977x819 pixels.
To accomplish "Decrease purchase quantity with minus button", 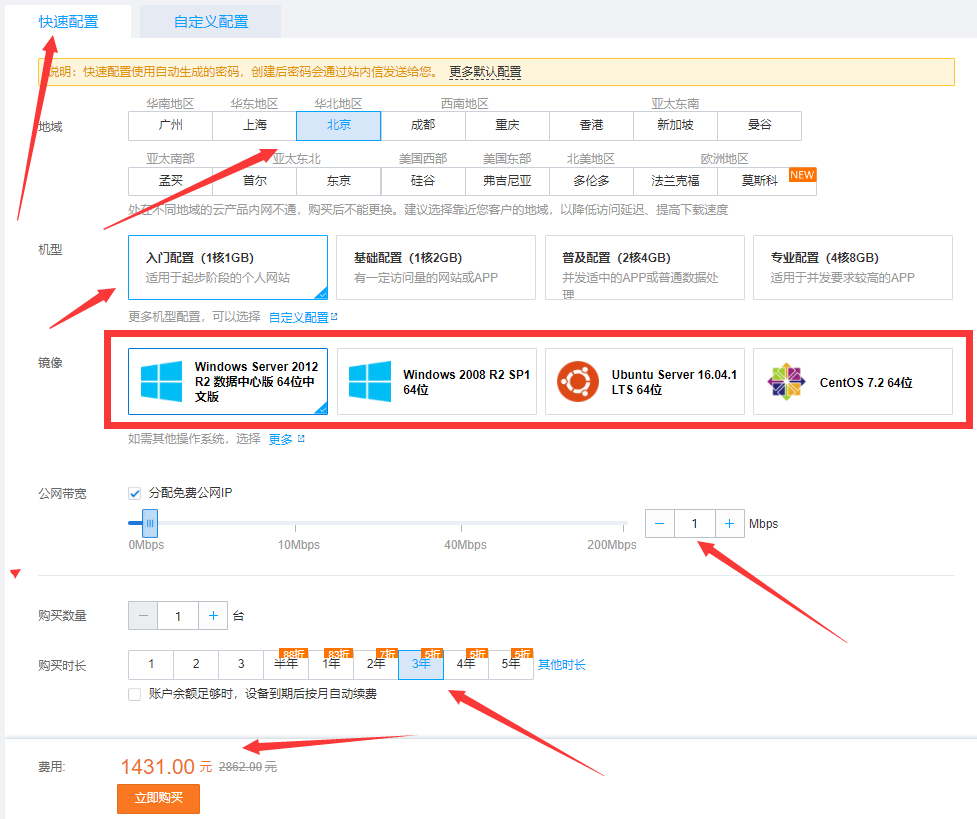I will [x=143, y=616].
